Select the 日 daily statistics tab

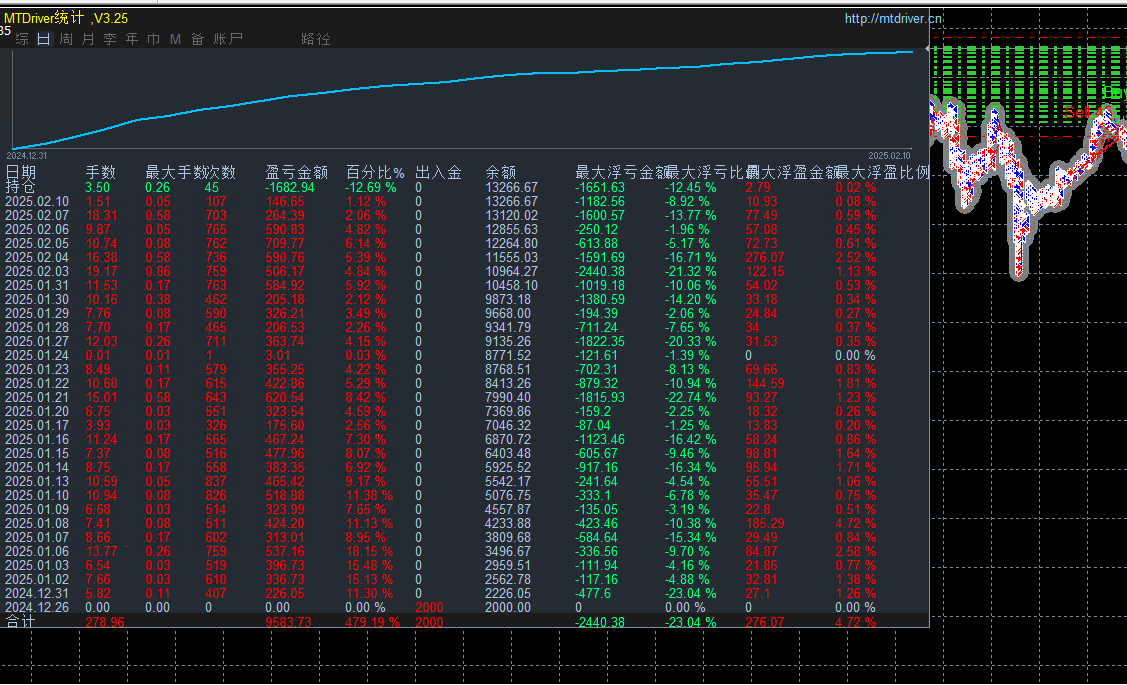[44, 39]
